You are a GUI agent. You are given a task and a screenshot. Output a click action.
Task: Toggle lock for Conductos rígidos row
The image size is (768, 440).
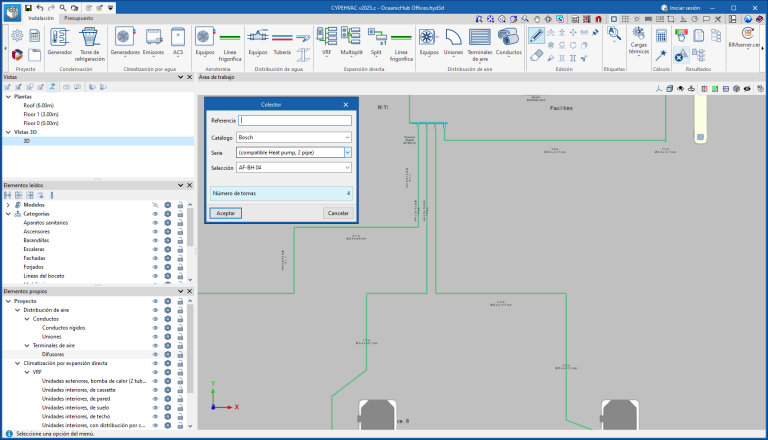click(180, 328)
